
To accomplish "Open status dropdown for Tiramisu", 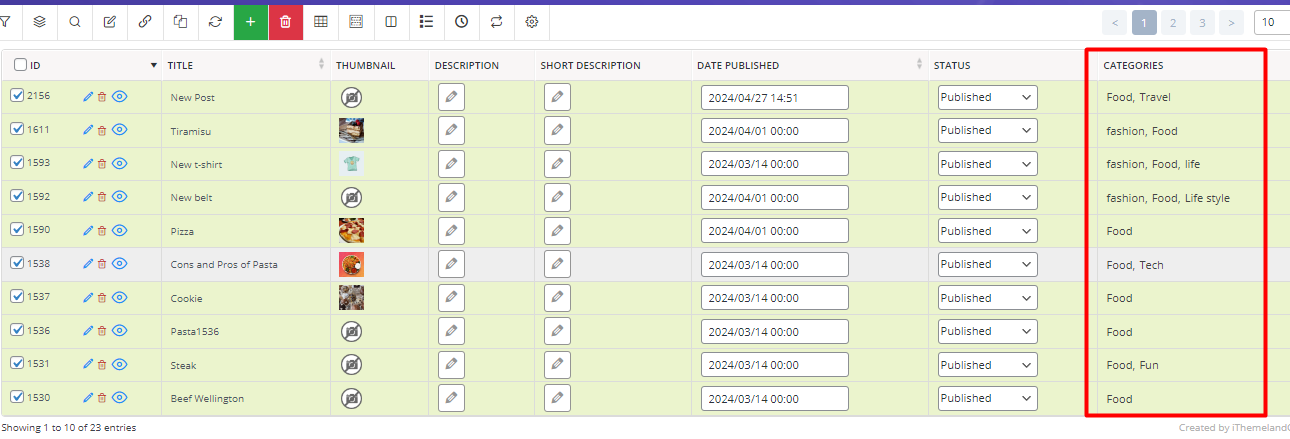I will 987,130.
